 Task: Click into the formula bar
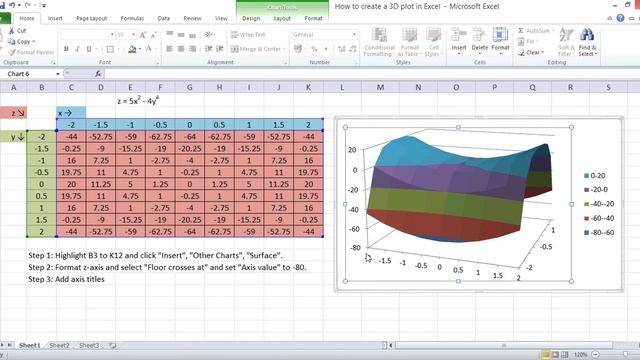pyautogui.click(x=371, y=74)
